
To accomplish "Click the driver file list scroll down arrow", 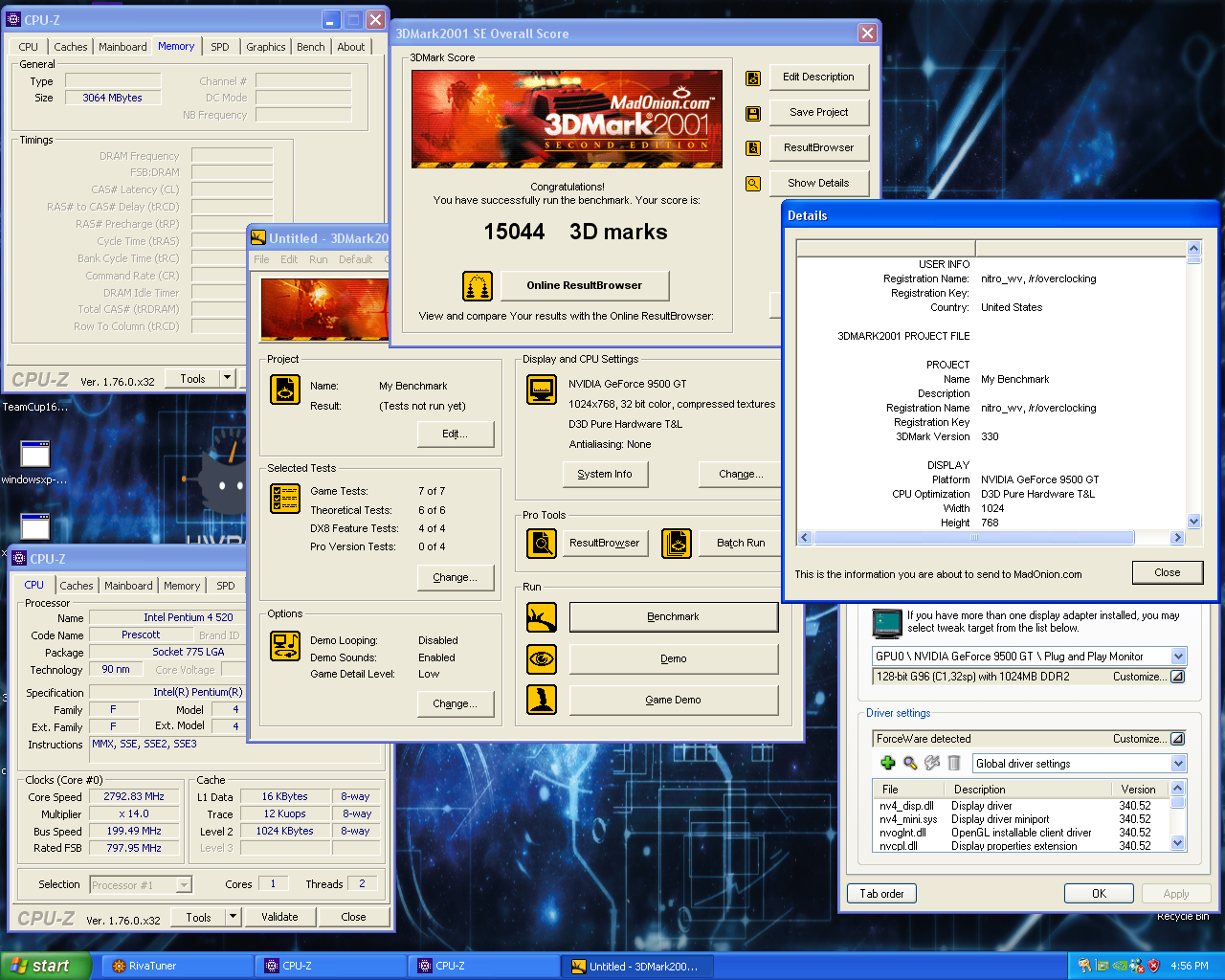I will pos(1178,843).
